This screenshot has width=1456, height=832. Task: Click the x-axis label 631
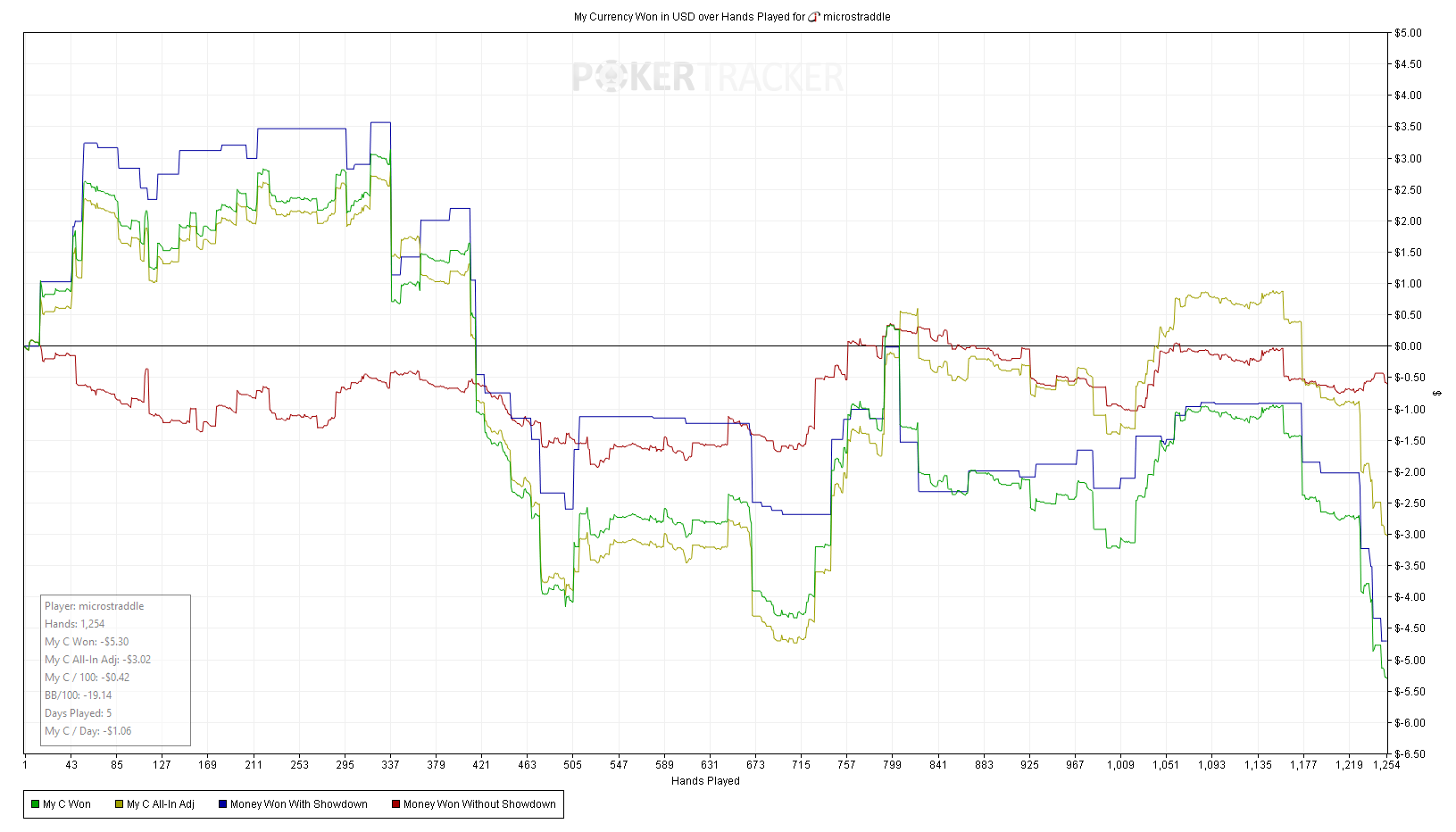click(x=710, y=765)
